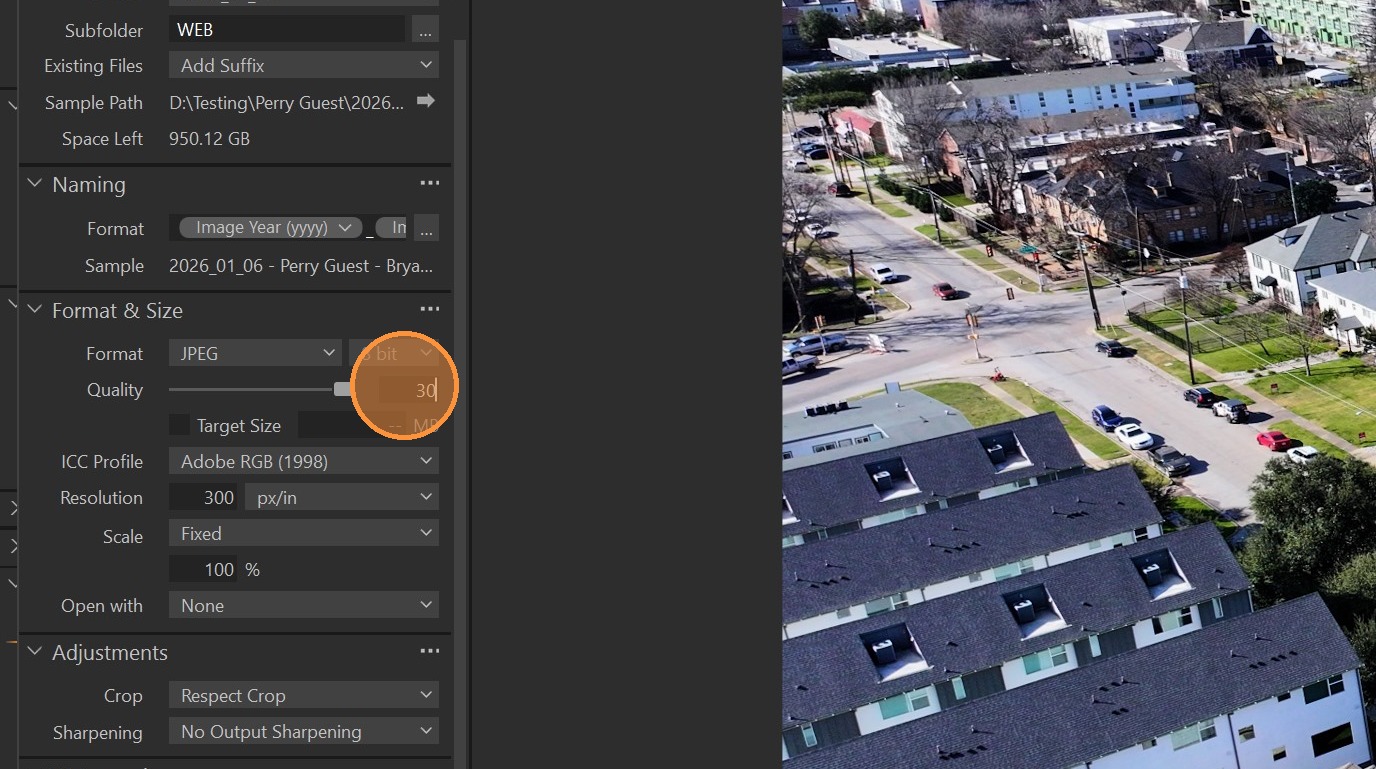The height and width of the screenshot is (769, 1376).
Task: Click the Target Size value field
Action: 351,425
